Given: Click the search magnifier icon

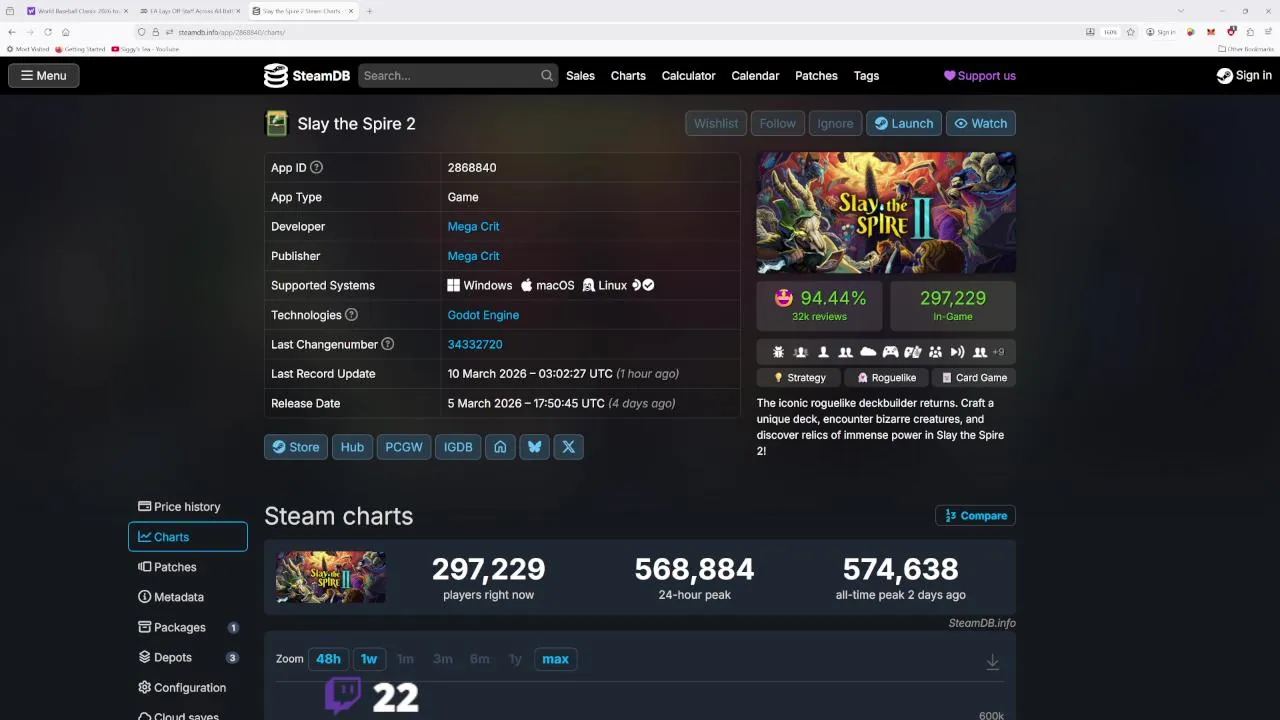Looking at the screenshot, I should 547,76.
